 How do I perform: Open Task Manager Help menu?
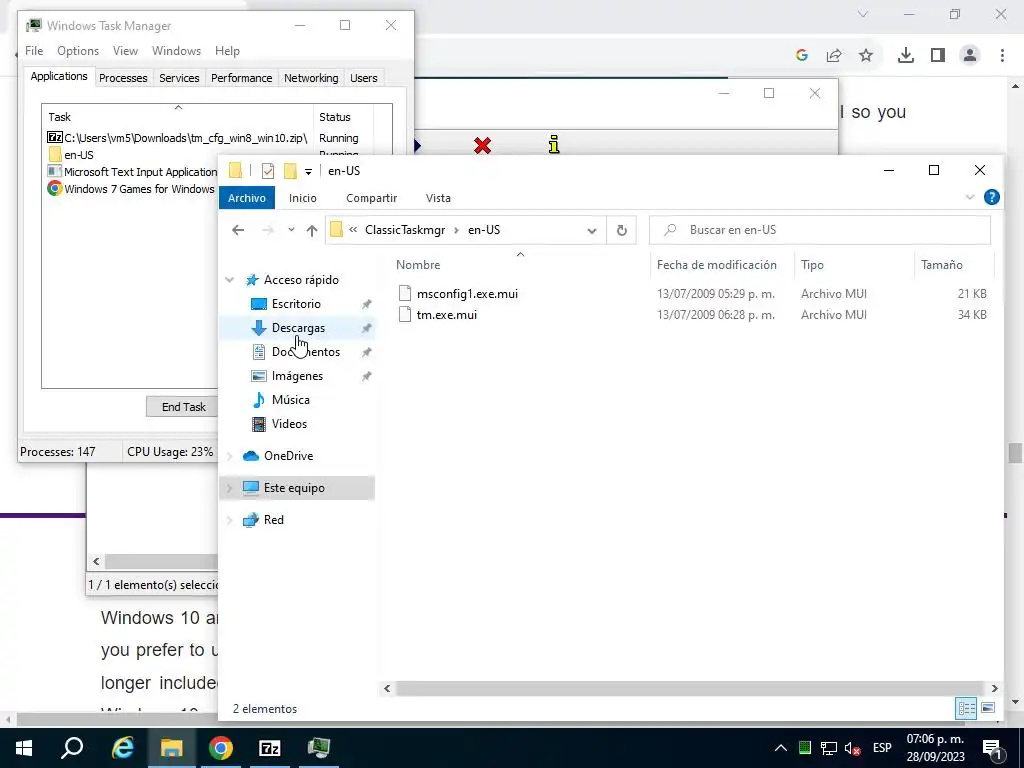click(x=227, y=51)
